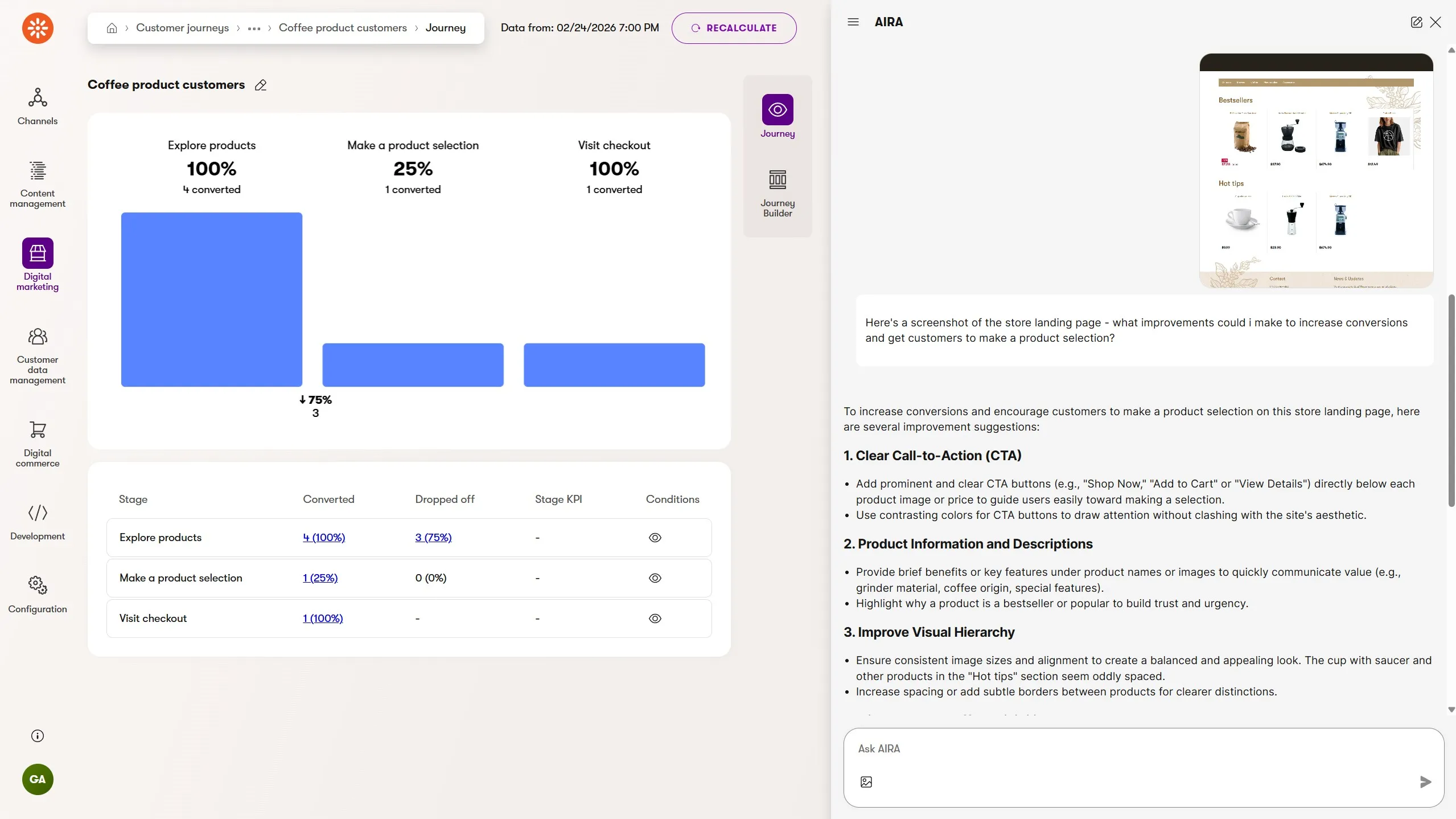Select the Journey view tab
The image size is (1456, 819).
pyautogui.click(x=777, y=117)
